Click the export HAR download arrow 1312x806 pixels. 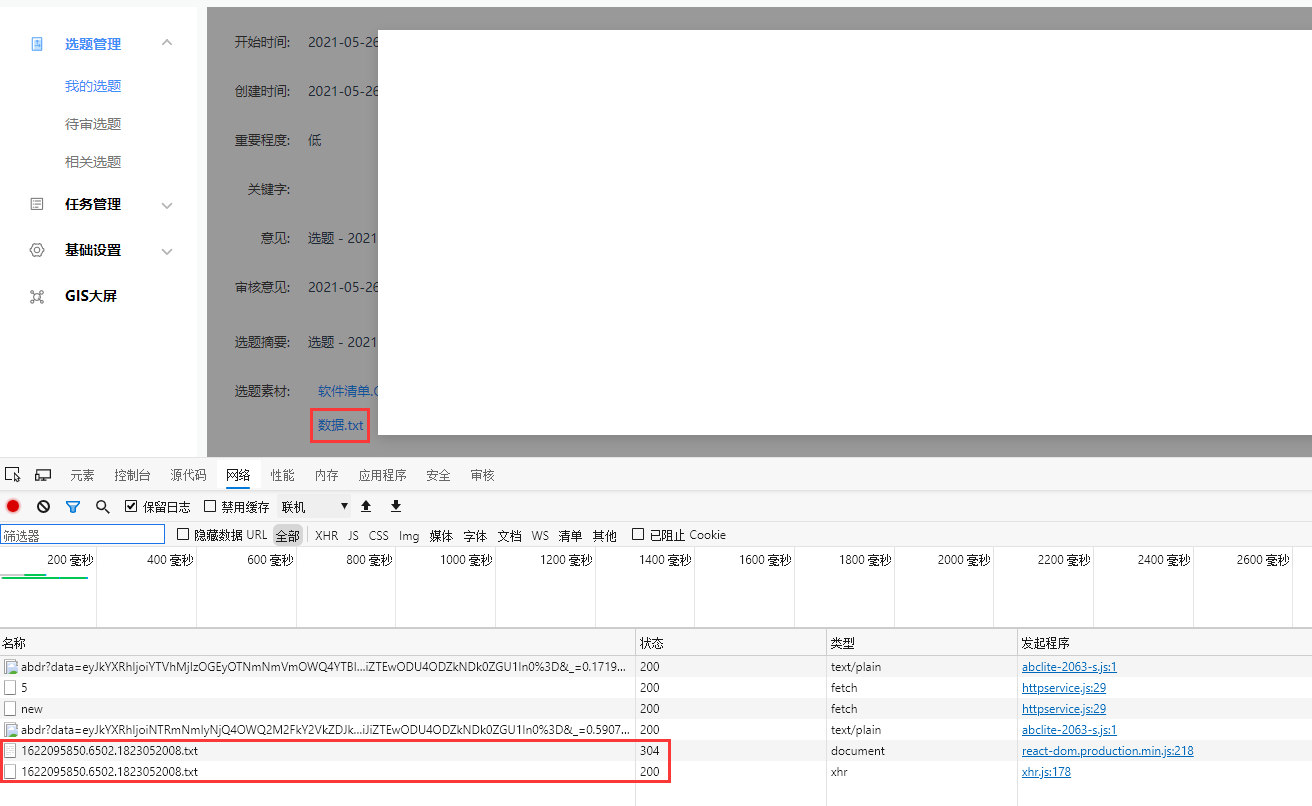coord(396,506)
